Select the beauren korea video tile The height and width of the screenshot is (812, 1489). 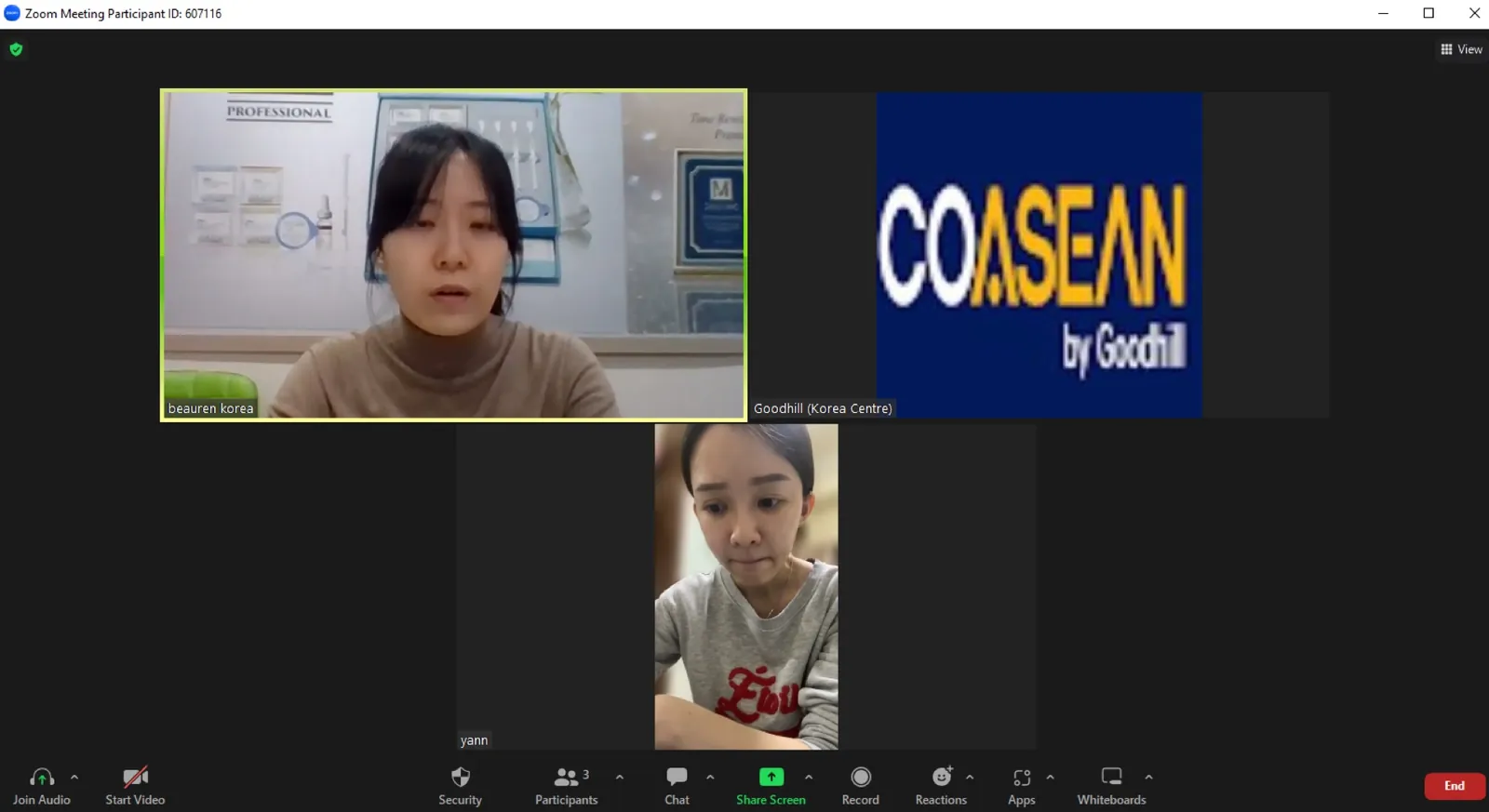[x=454, y=255]
